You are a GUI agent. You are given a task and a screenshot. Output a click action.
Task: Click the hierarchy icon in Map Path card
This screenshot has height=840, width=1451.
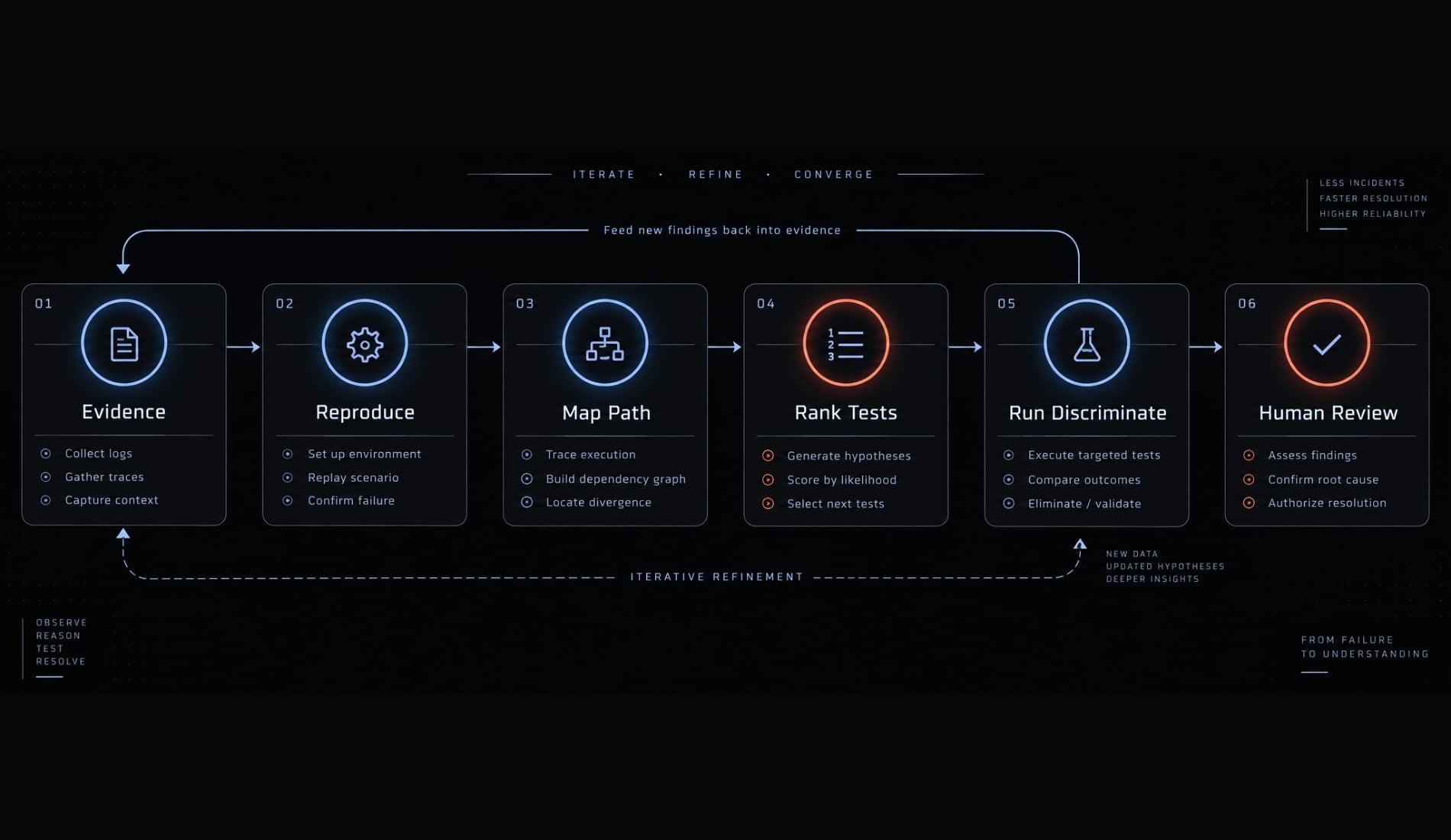click(x=605, y=344)
